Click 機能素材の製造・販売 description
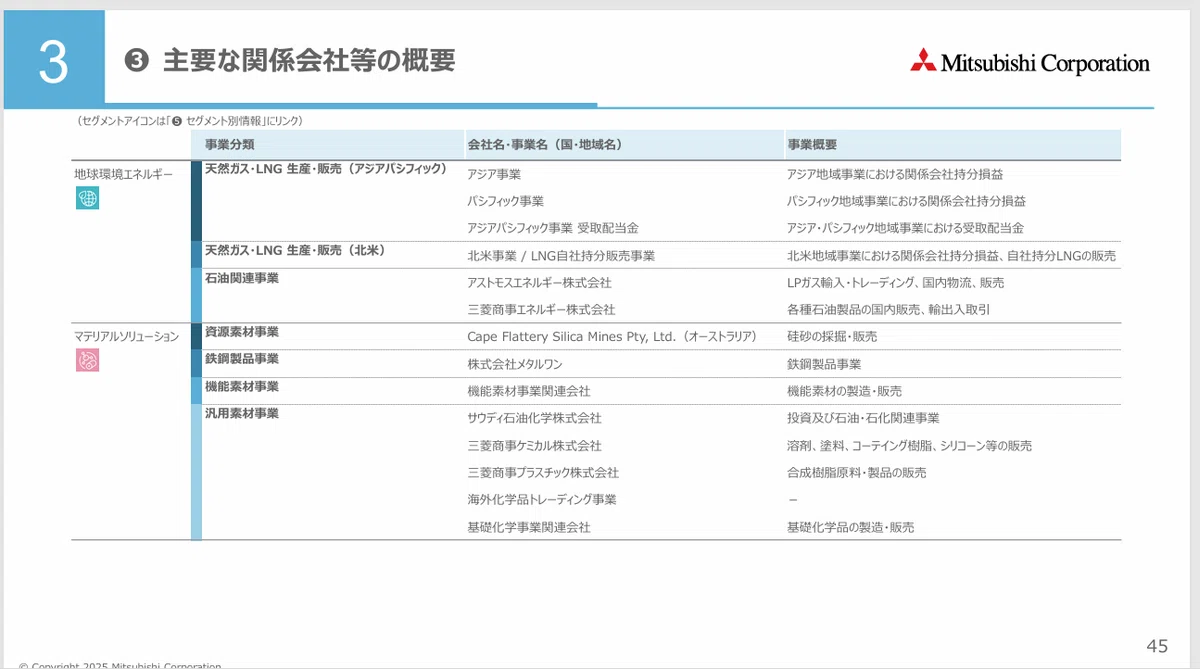1200x669 pixels. (x=845, y=391)
